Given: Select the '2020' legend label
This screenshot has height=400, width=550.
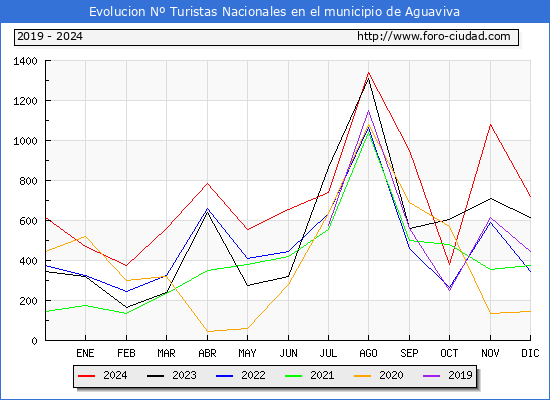Looking at the screenshot, I should click(391, 375).
